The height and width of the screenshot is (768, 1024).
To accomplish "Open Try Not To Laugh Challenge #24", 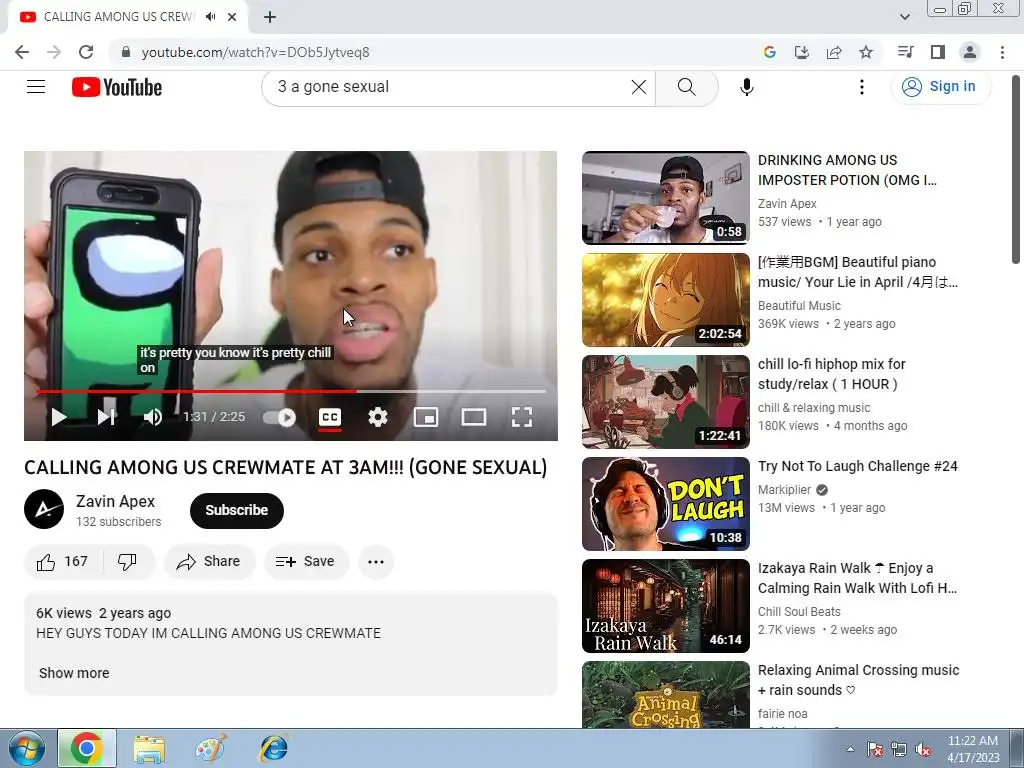I will point(857,466).
